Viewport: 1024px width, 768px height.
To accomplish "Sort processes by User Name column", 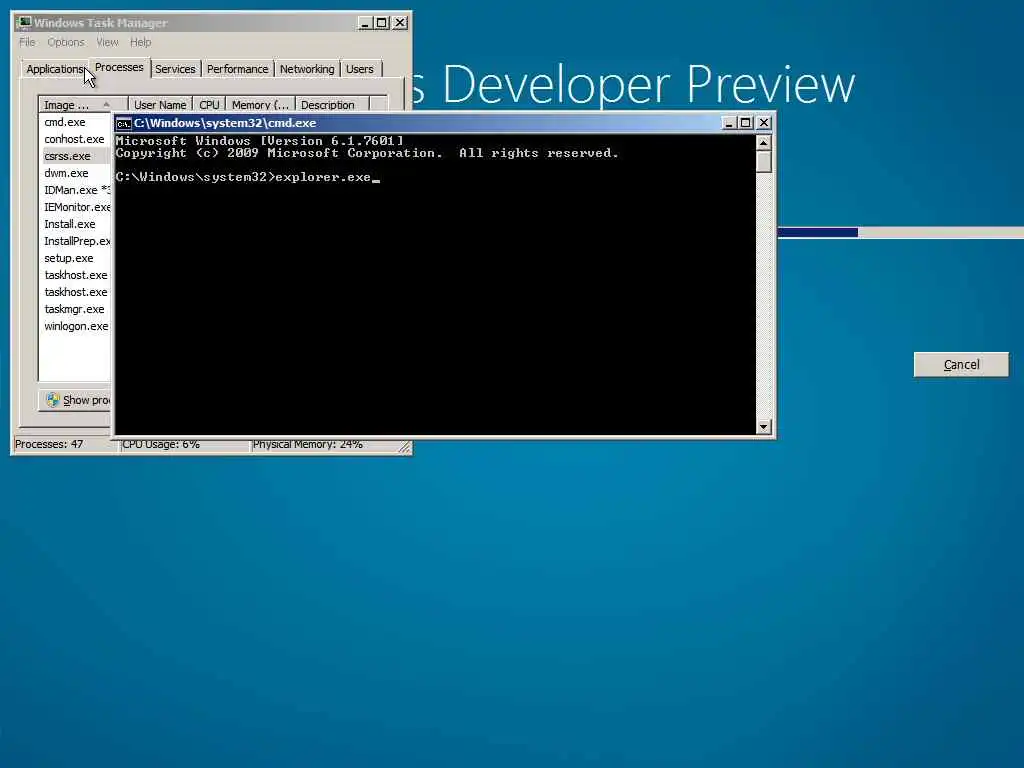I will 160,104.
